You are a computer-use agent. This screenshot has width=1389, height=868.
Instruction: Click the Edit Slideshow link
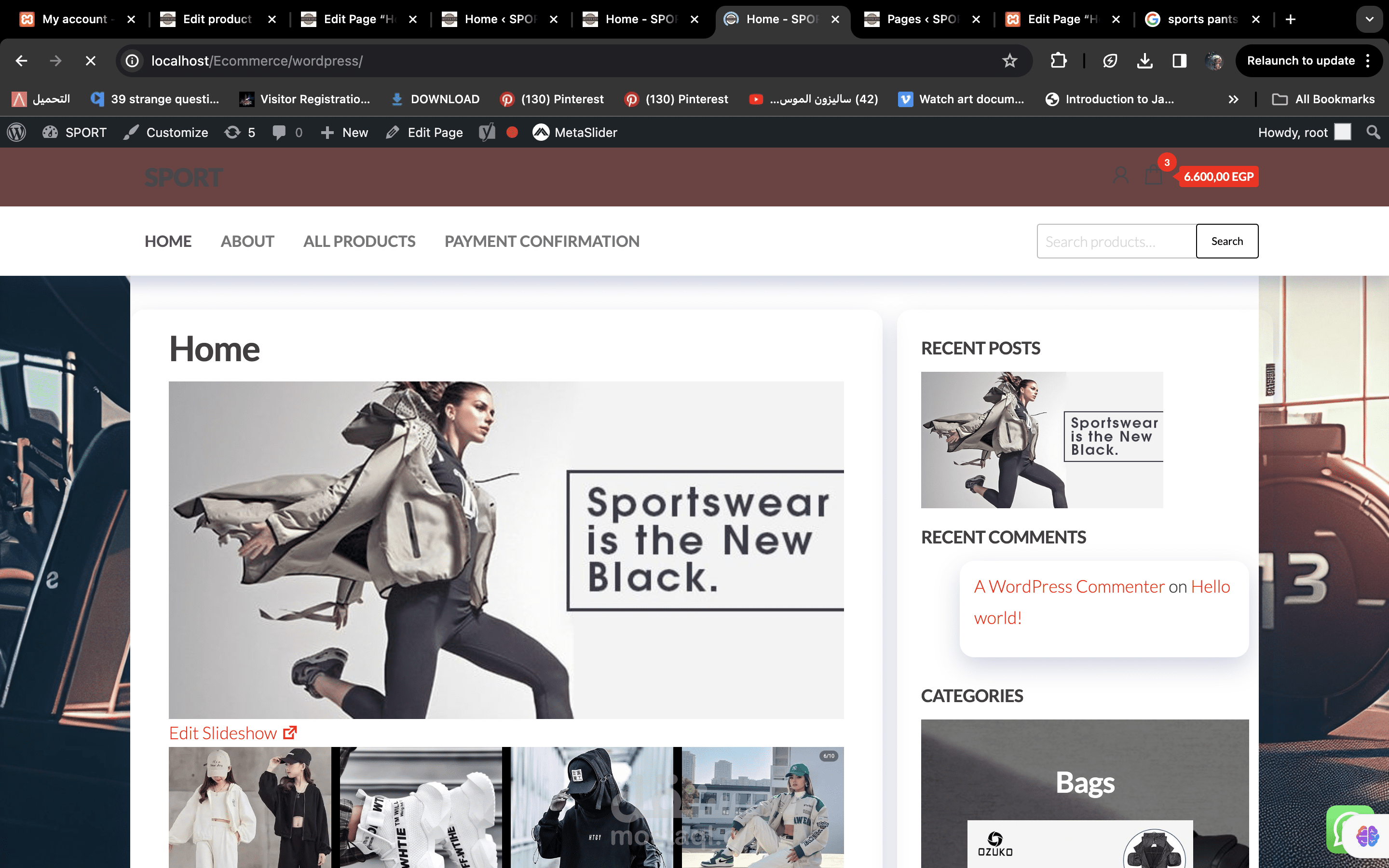coord(232,733)
